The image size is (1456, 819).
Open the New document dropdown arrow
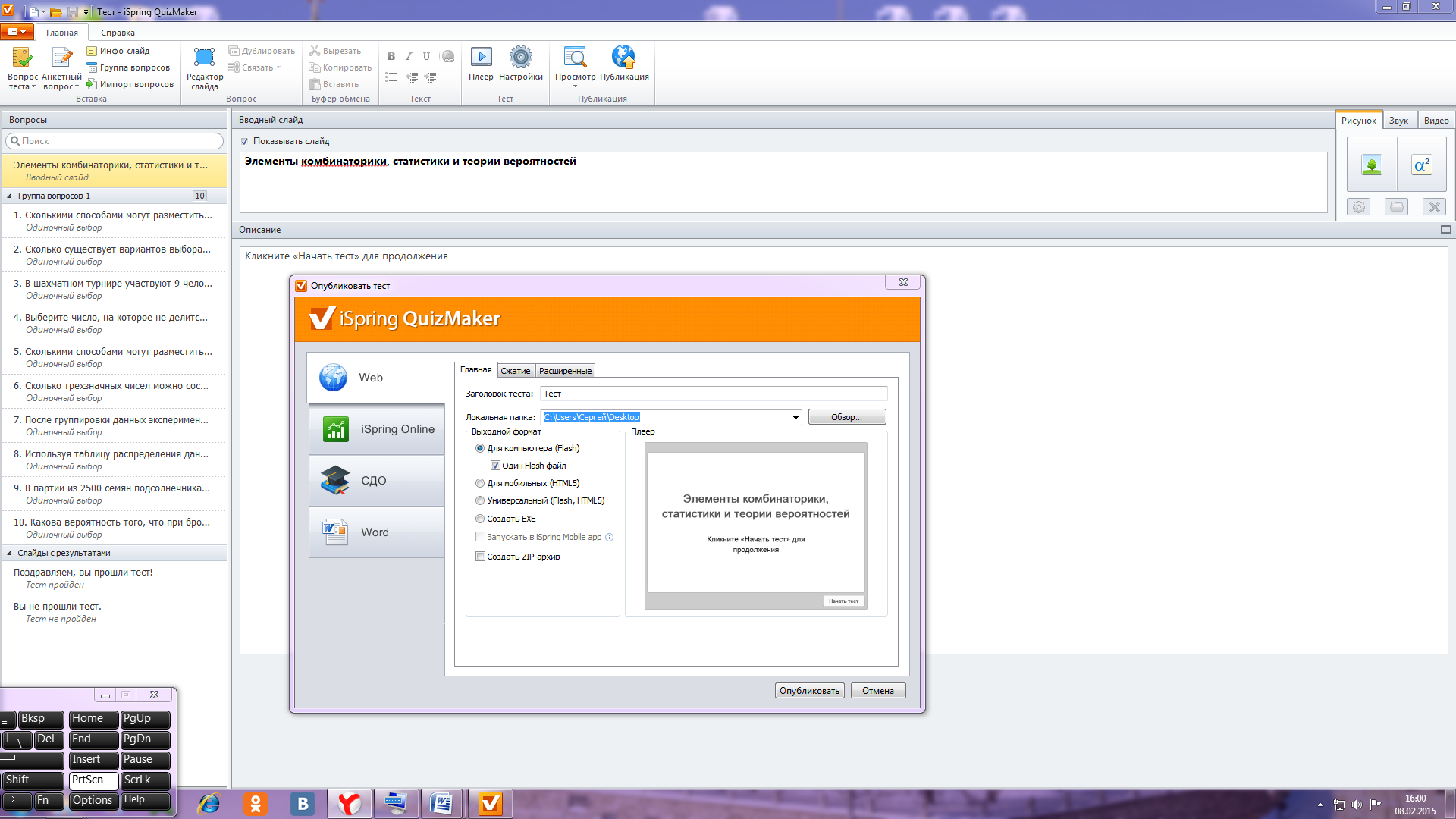click(43, 12)
